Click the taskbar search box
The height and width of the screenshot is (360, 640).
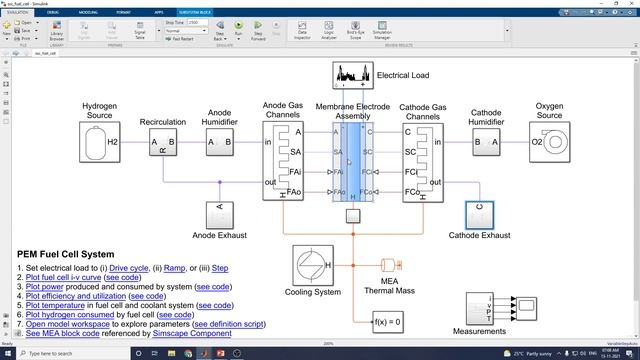(x=73, y=353)
